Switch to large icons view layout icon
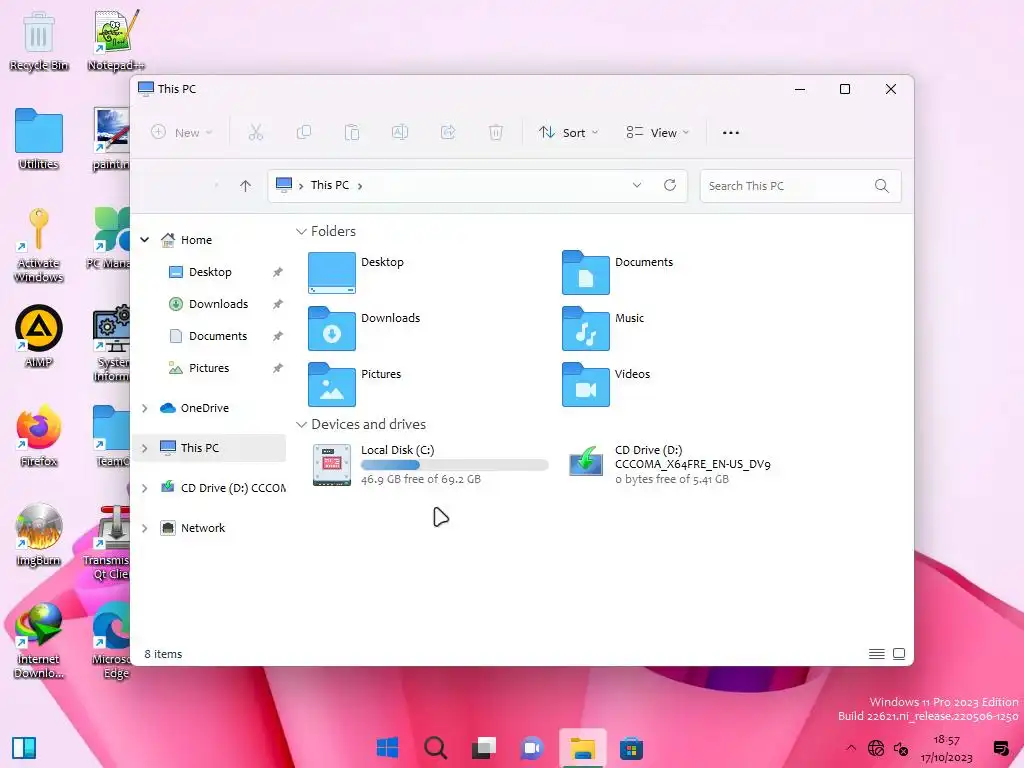This screenshot has width=1024, height=768. (x=899, y=654)
